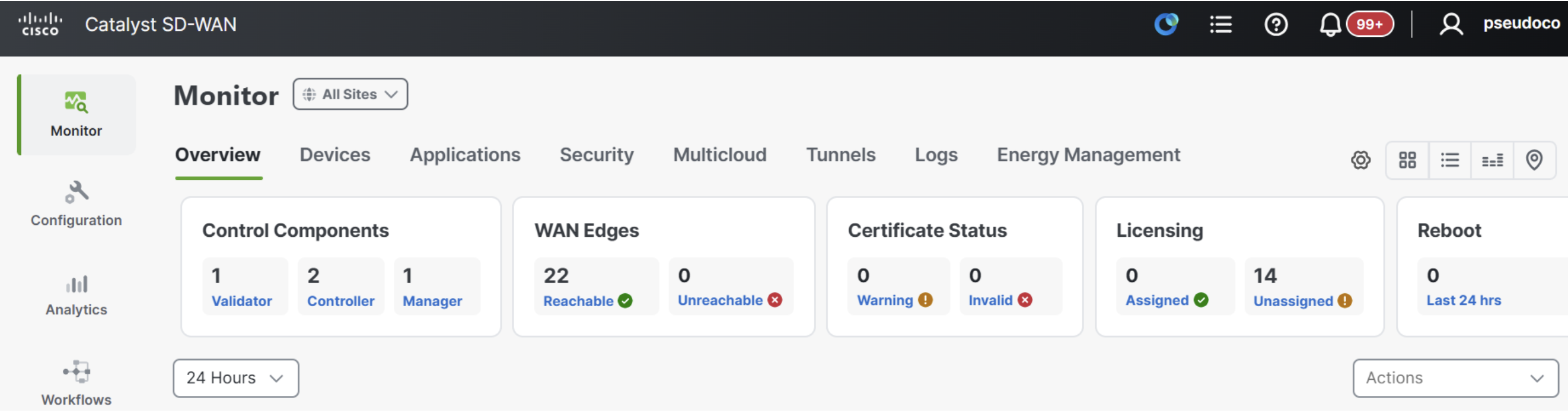
Task: Open dashboard settings gear icon
Action: point(1360,160)
